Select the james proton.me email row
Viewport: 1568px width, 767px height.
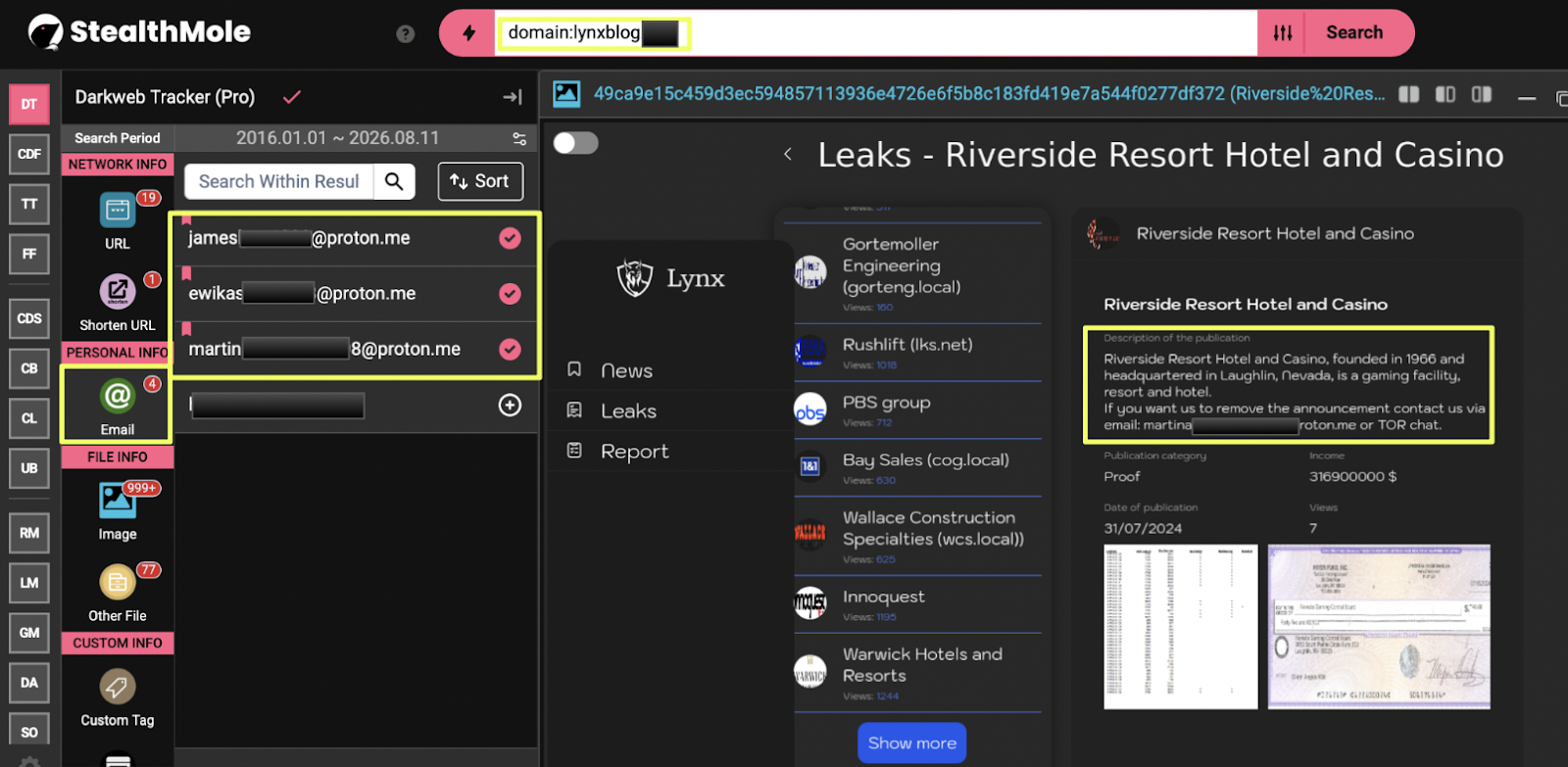357,238
